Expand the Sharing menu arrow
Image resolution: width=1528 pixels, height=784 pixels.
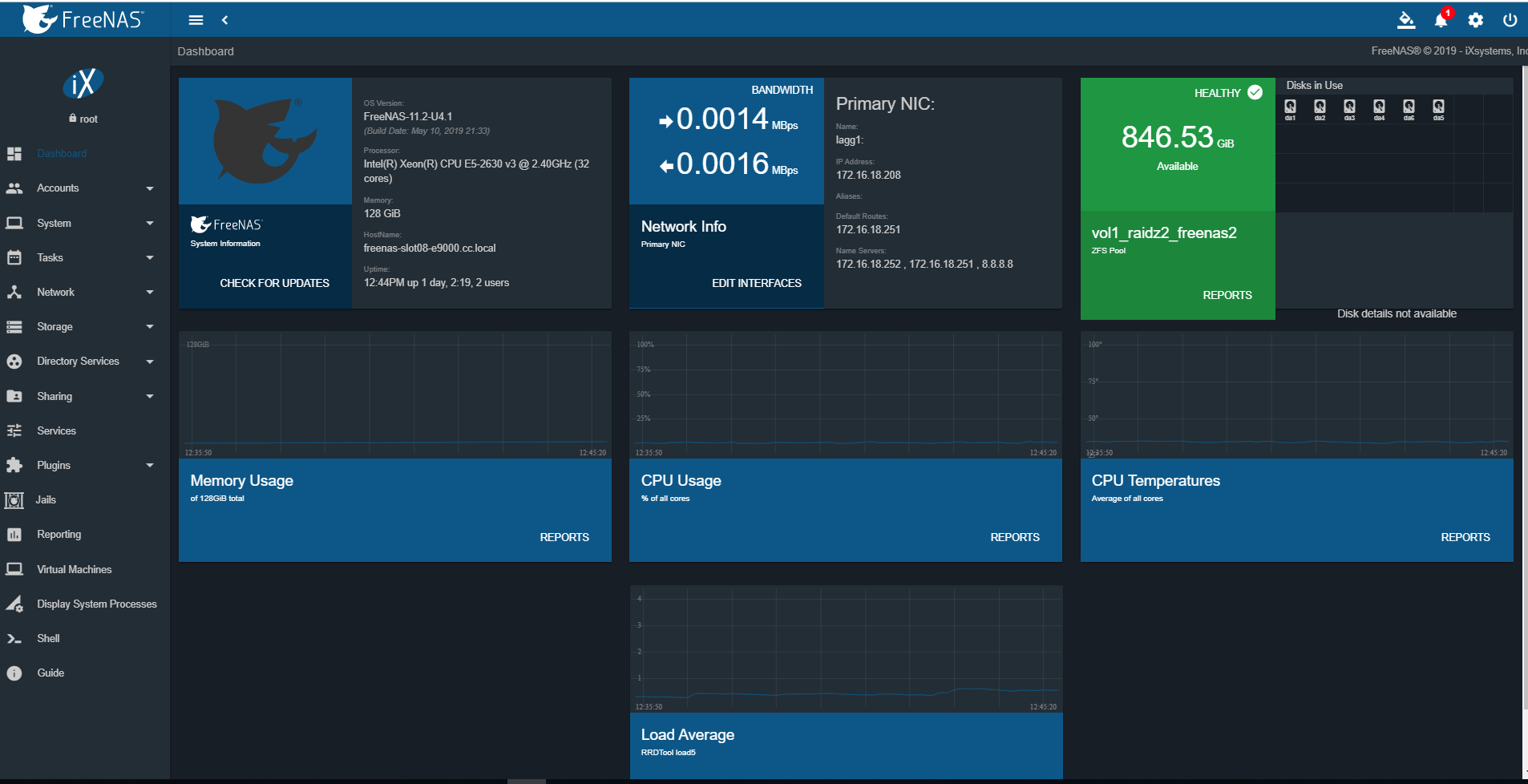pyautogui.click(x=150, y=396)
